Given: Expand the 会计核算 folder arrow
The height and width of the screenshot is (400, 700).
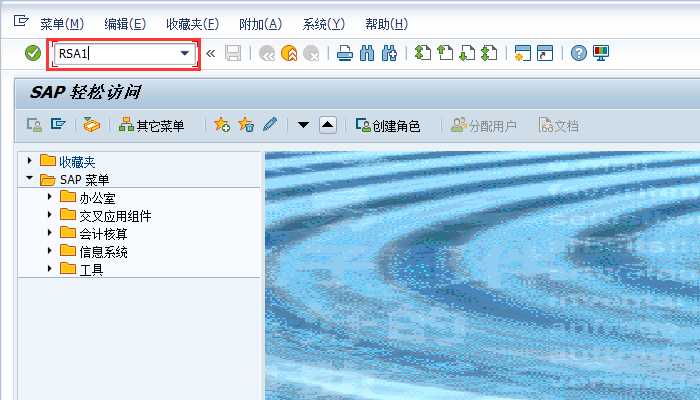Looking at the screenshot, I should click(50, 233).
